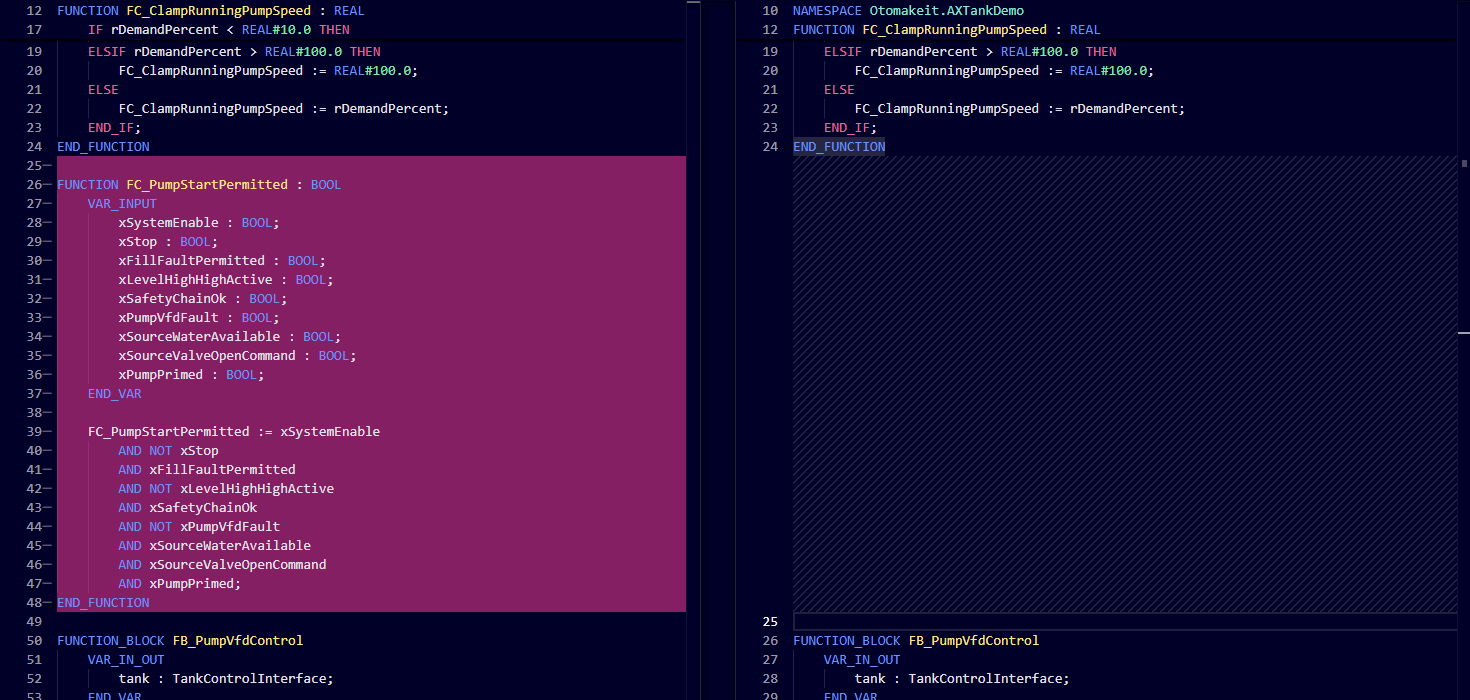Click "END_IF;" in left pane

(x=115, y=127)
